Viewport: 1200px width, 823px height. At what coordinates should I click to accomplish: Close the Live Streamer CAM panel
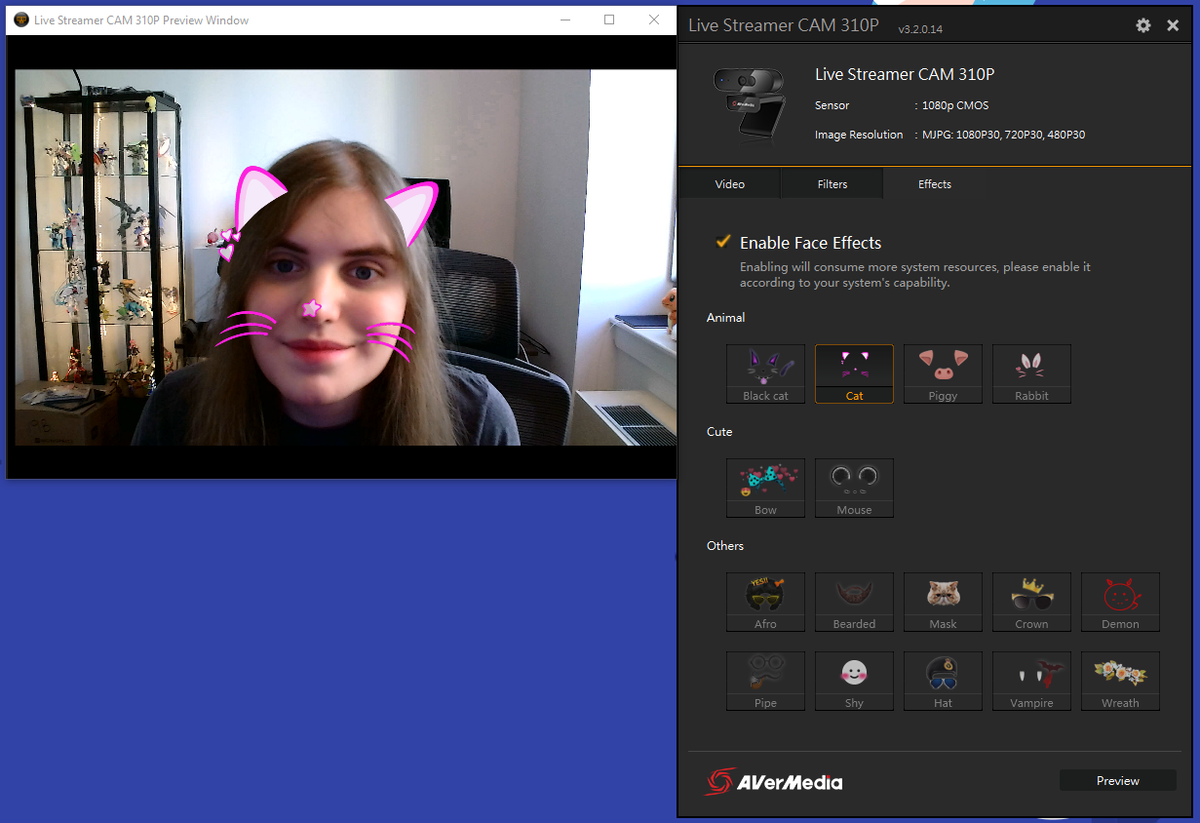(1173, 26)
